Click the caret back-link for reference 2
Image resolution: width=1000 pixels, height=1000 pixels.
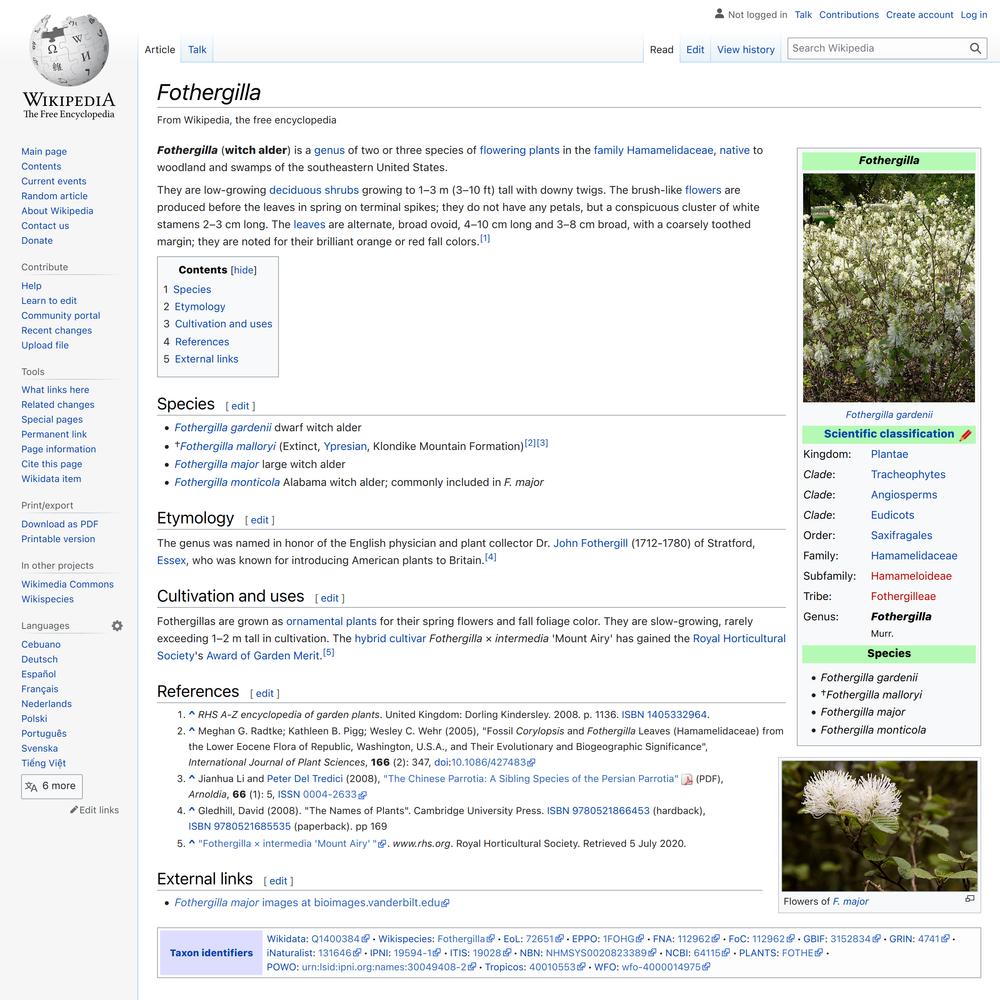coord(191,730)
